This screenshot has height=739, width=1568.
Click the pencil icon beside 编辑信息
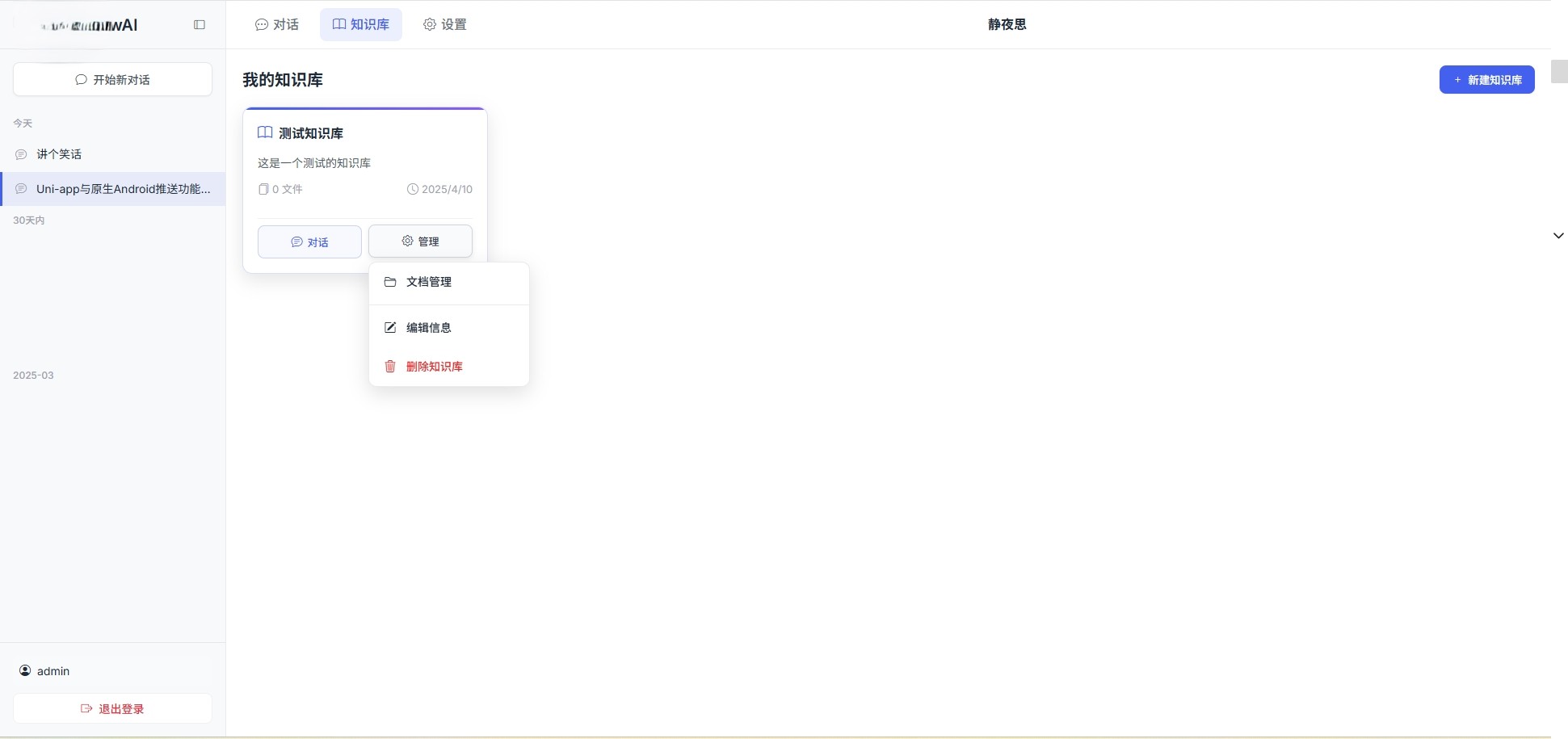point(390,327)
